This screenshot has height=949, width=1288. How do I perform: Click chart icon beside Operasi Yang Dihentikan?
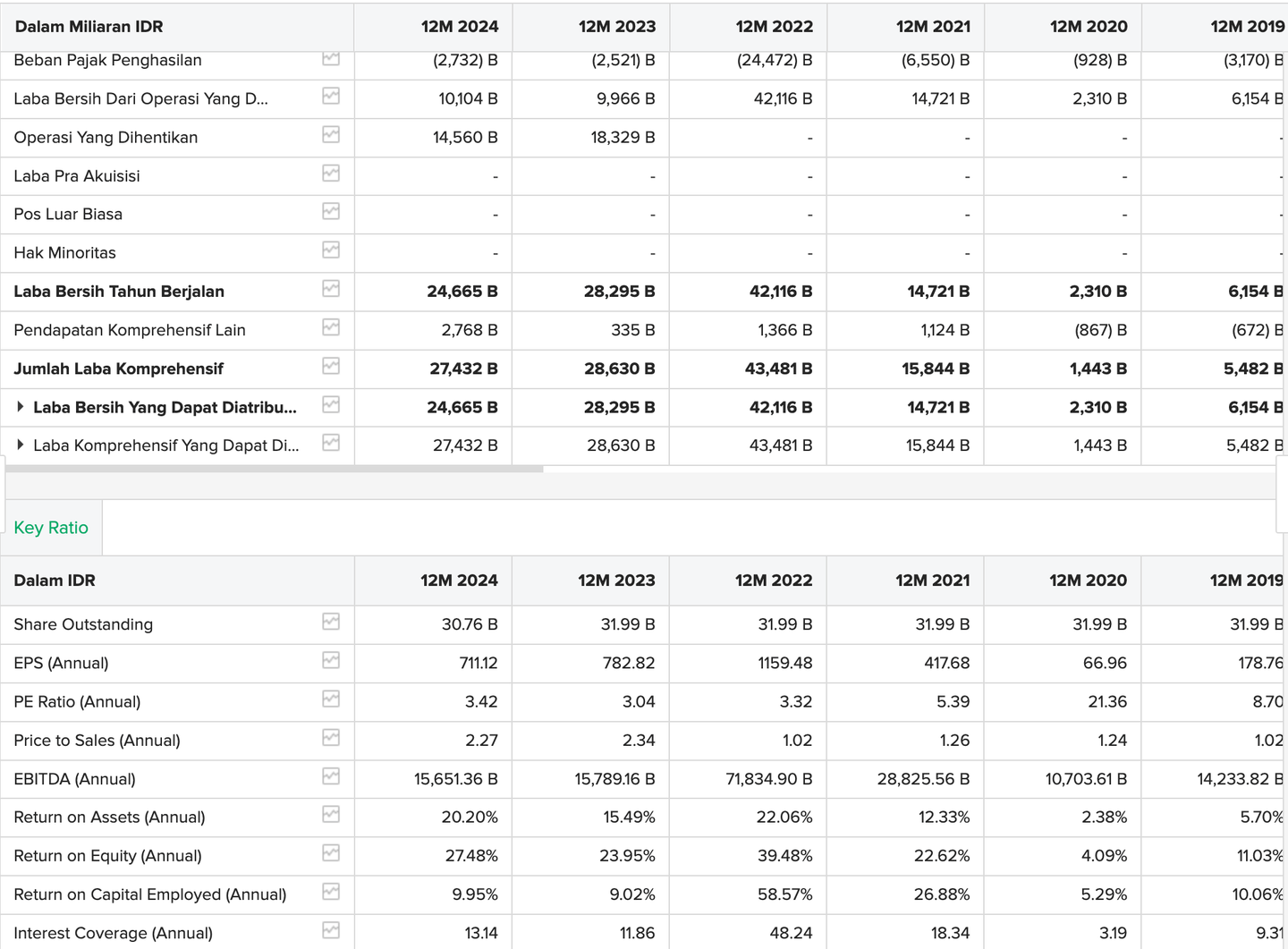pos(331,135)
